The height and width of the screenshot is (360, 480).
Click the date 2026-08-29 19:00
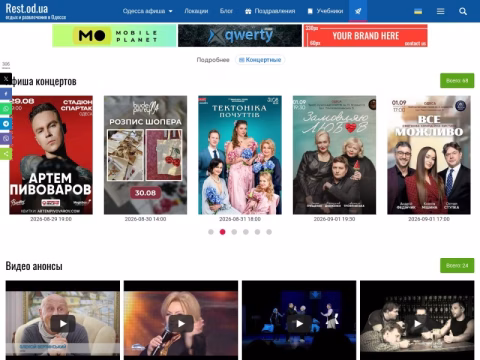coord(51,219)
